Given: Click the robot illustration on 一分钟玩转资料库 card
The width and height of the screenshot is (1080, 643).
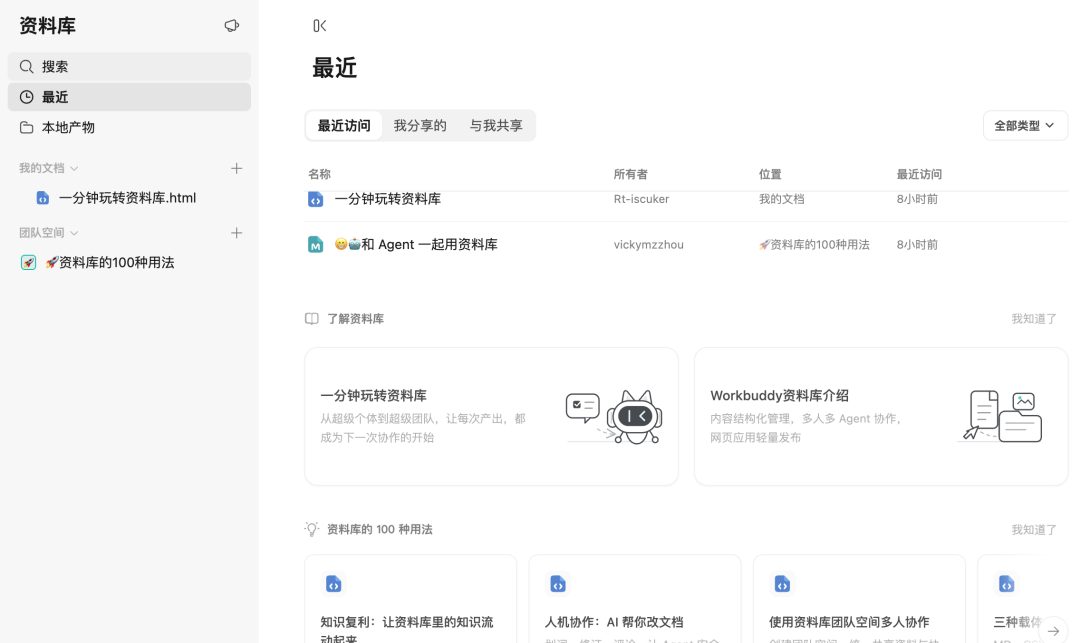Looking at the screenshot, I should tap(614, 417).
